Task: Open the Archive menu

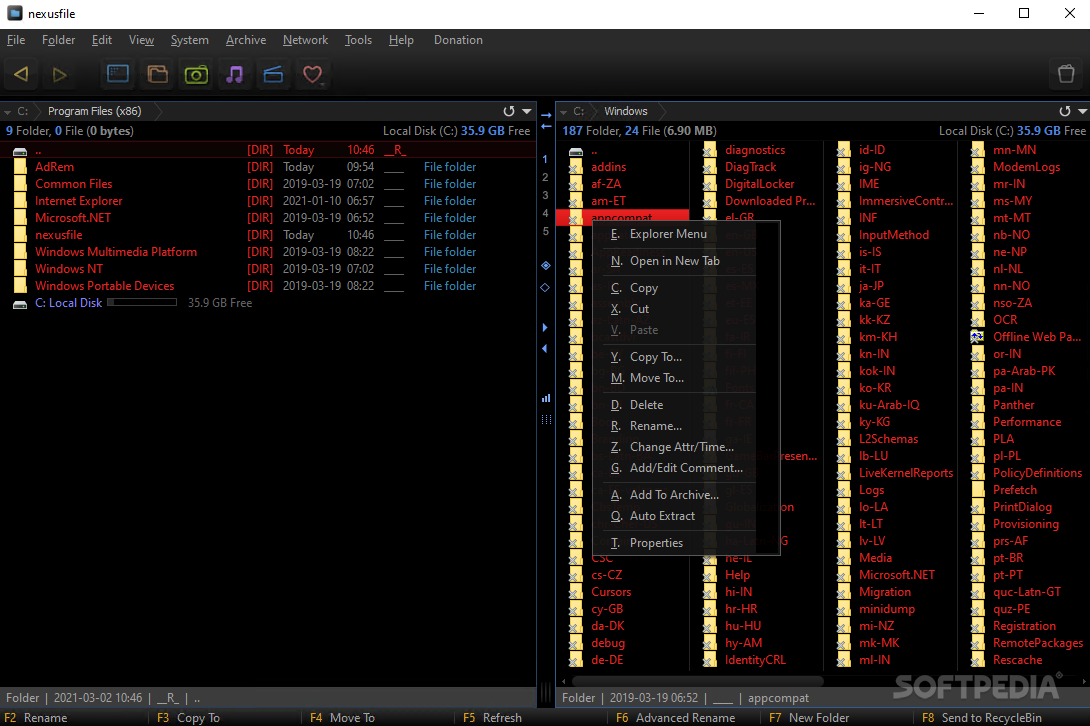Action: point(245,40)
